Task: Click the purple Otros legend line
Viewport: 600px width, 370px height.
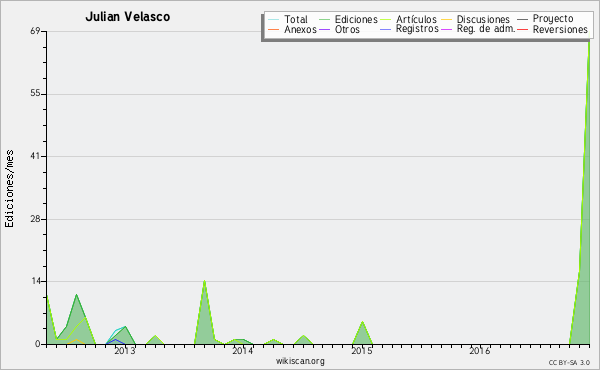Action: pyautogui.click(x=324, y=29)
